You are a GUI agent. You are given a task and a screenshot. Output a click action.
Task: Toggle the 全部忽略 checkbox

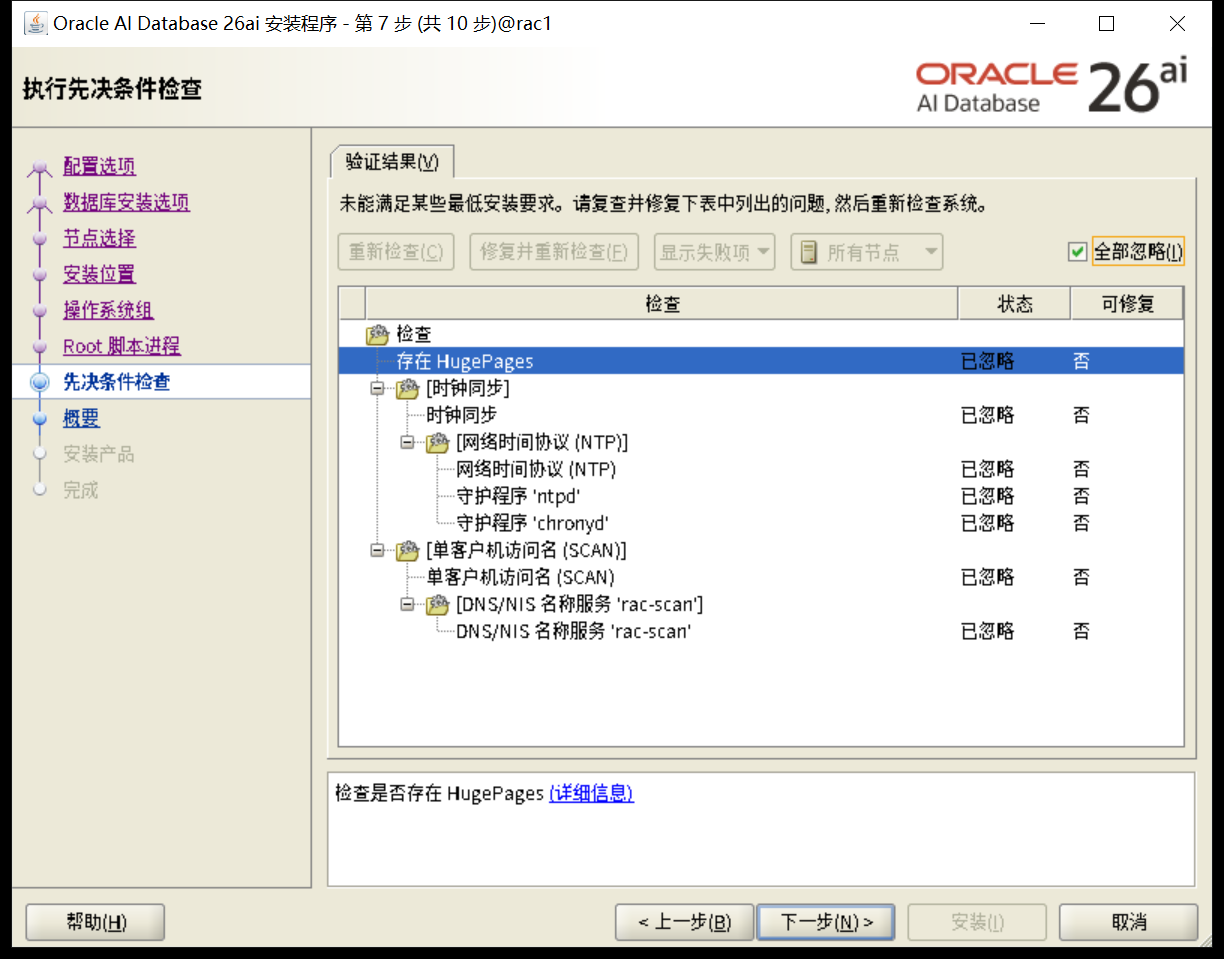(x=1077, y=252)
